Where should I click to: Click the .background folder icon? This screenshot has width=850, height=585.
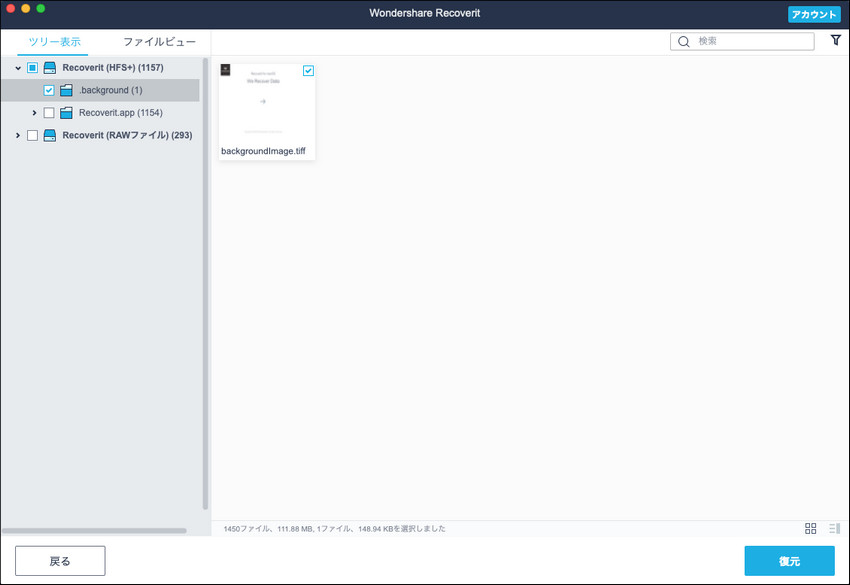66,90
